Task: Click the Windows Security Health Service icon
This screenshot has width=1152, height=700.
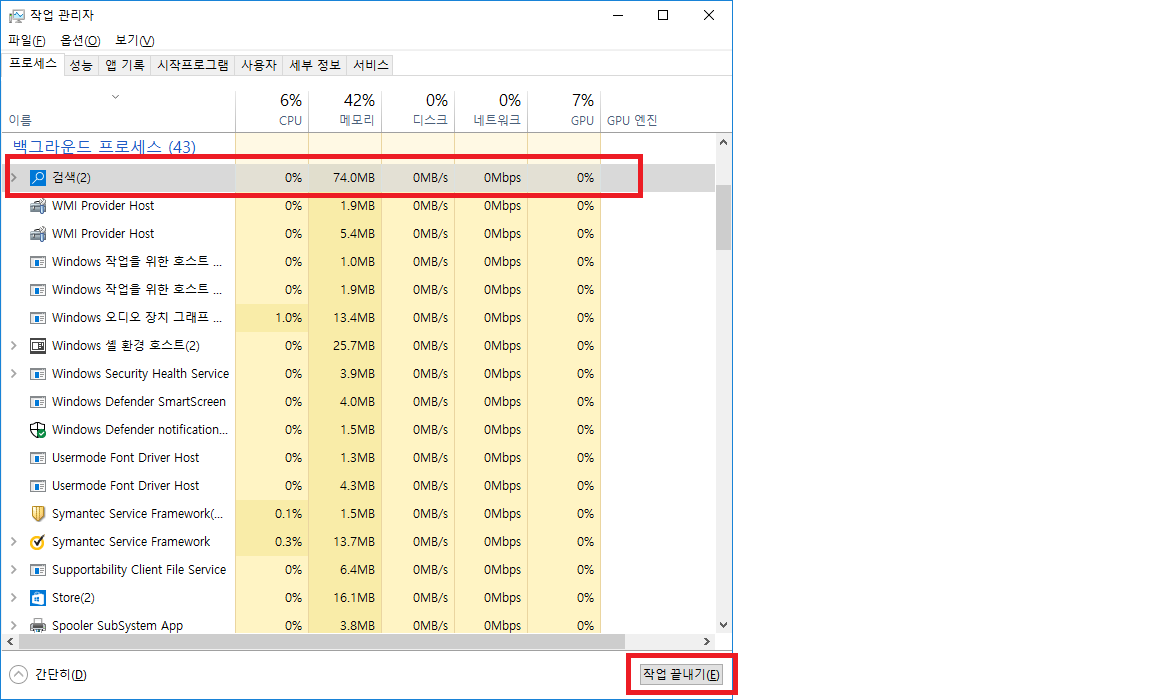Action: point(37,374)
